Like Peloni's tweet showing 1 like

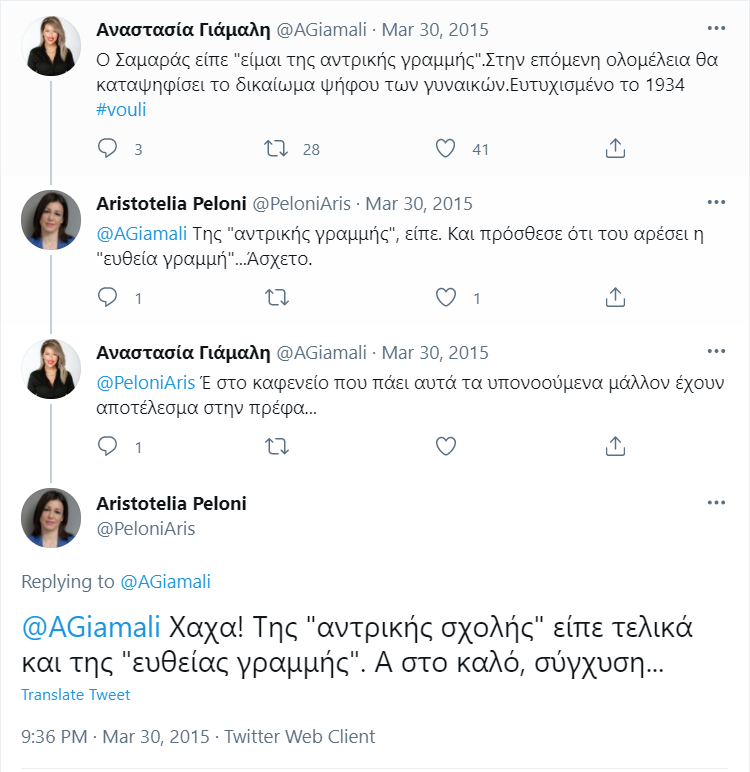(446, 297)
